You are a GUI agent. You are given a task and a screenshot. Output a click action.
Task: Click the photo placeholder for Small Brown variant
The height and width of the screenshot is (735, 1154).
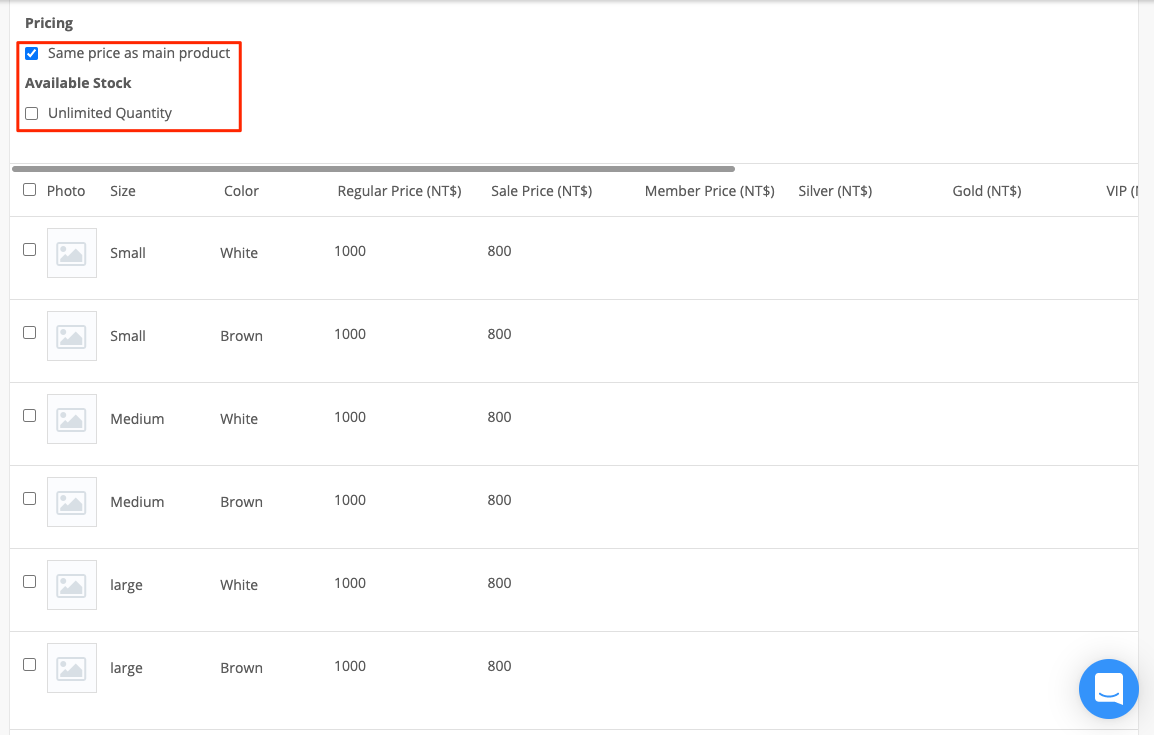tap(71, 336)
